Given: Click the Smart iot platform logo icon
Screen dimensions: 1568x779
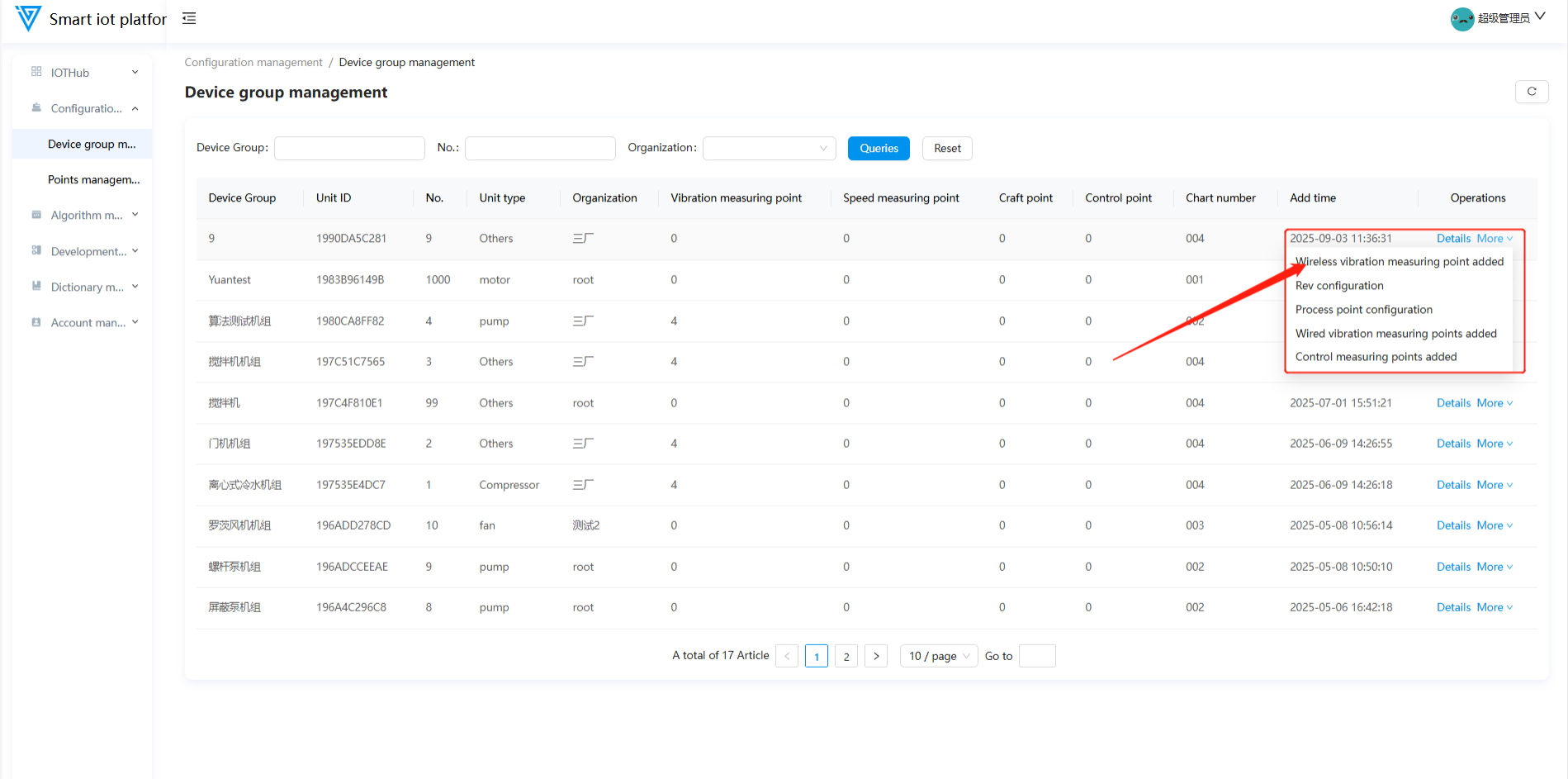Looking at the screenshot, I should point(28,18).
